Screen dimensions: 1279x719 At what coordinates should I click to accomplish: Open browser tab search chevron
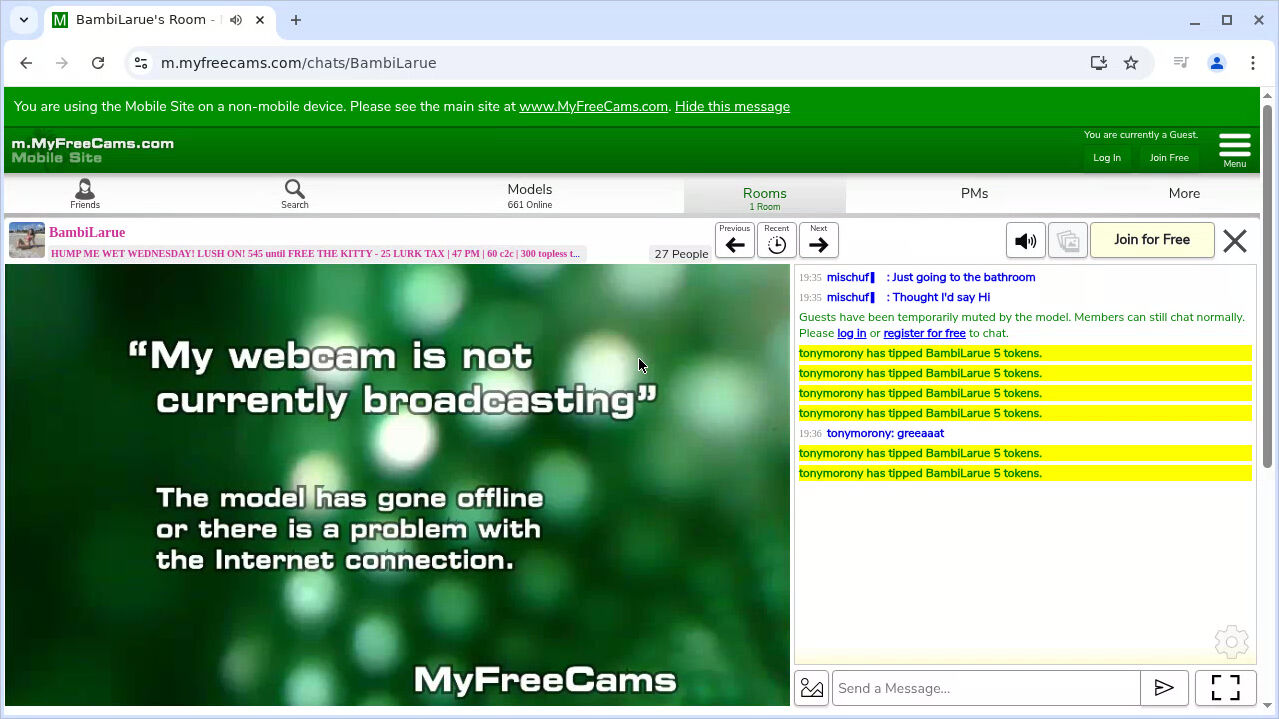click(24, 20)
